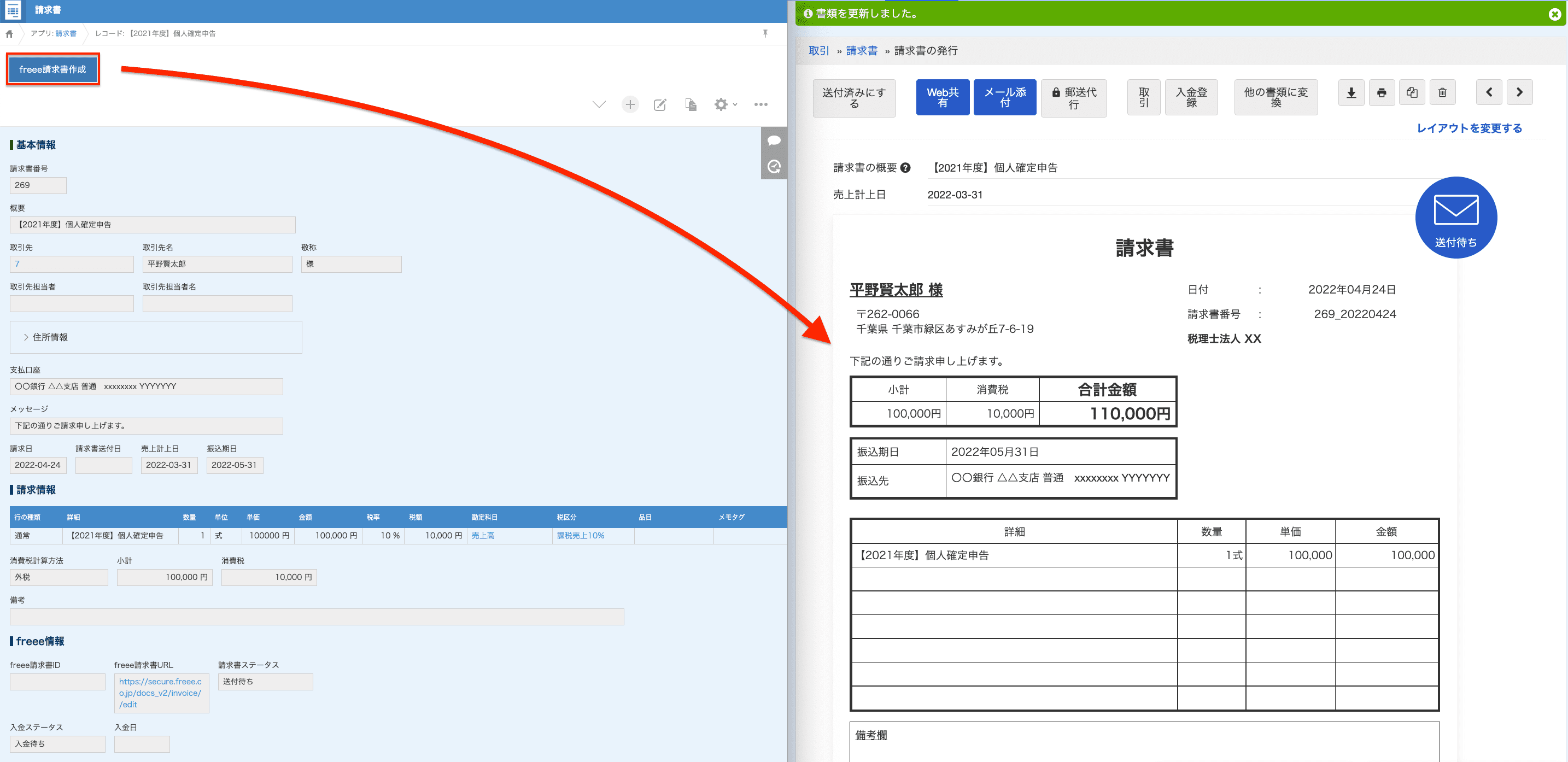Edit the record with pencil icon

click(660, 105)
